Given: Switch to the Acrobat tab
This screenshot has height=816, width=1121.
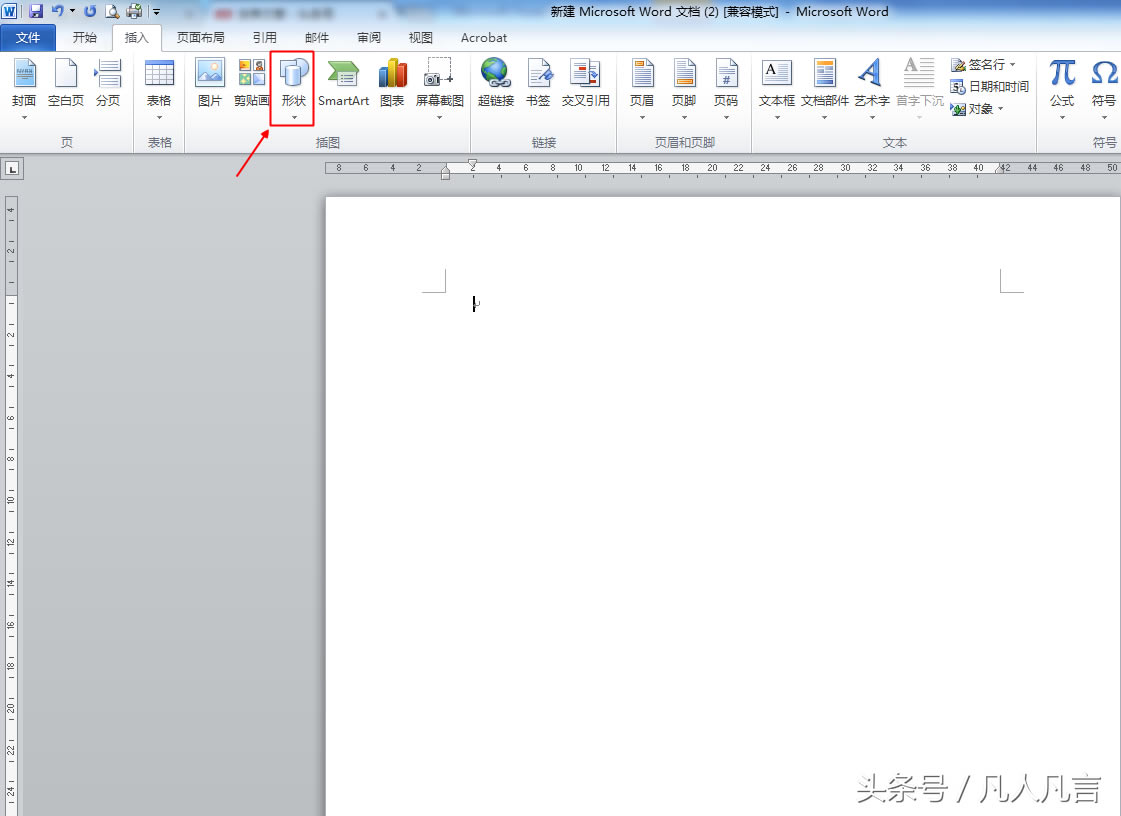Looking at the screenshot, I should [x=483, y=38].
